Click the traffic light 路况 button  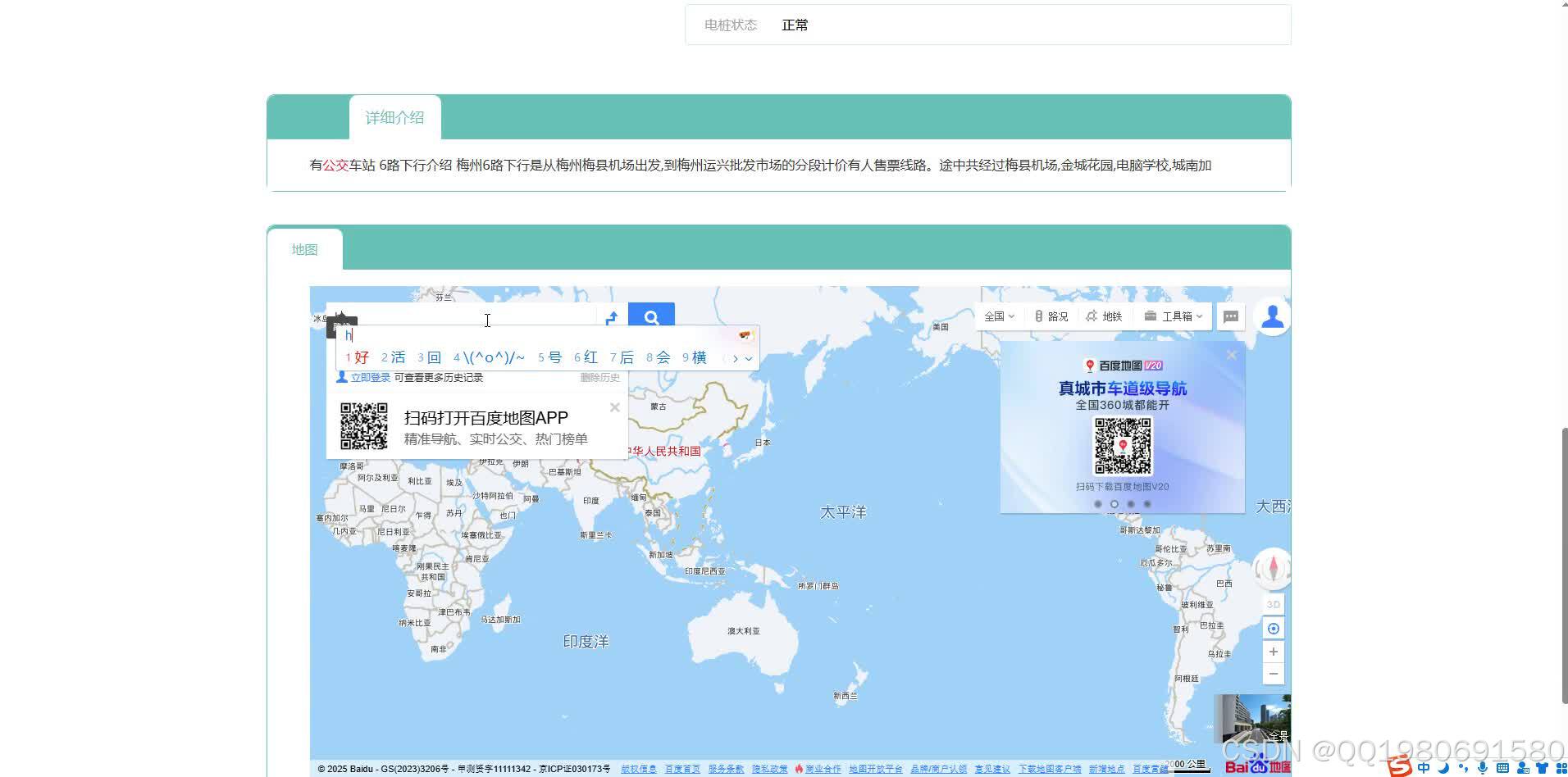[1051, 316]
